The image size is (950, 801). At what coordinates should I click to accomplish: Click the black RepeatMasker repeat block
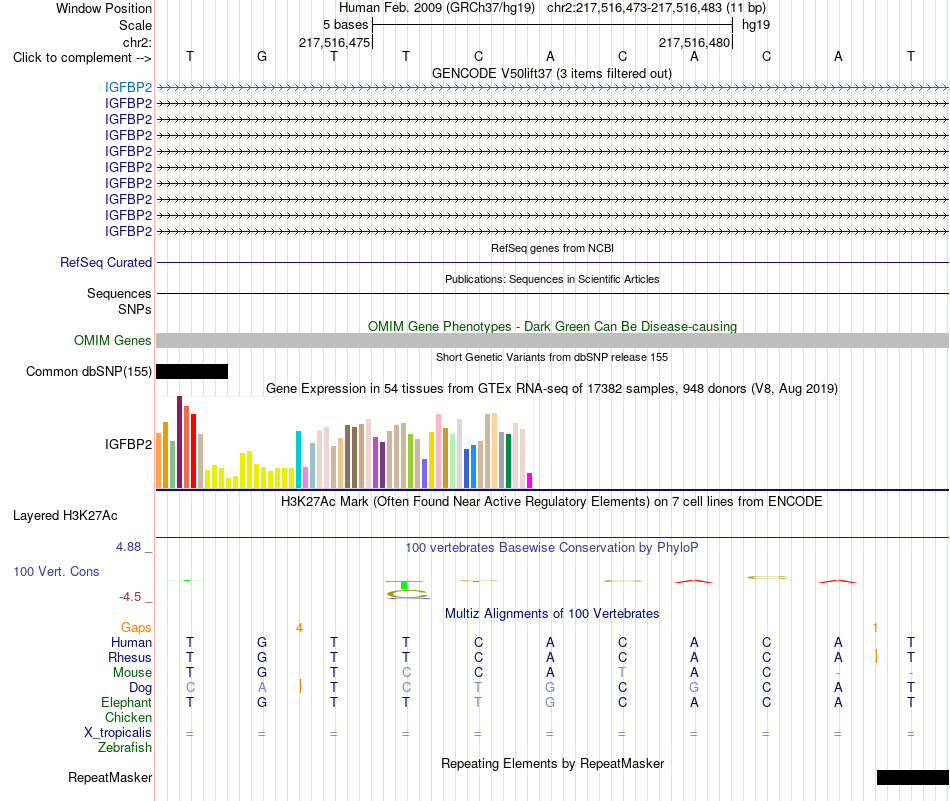(x=912, y=777)
